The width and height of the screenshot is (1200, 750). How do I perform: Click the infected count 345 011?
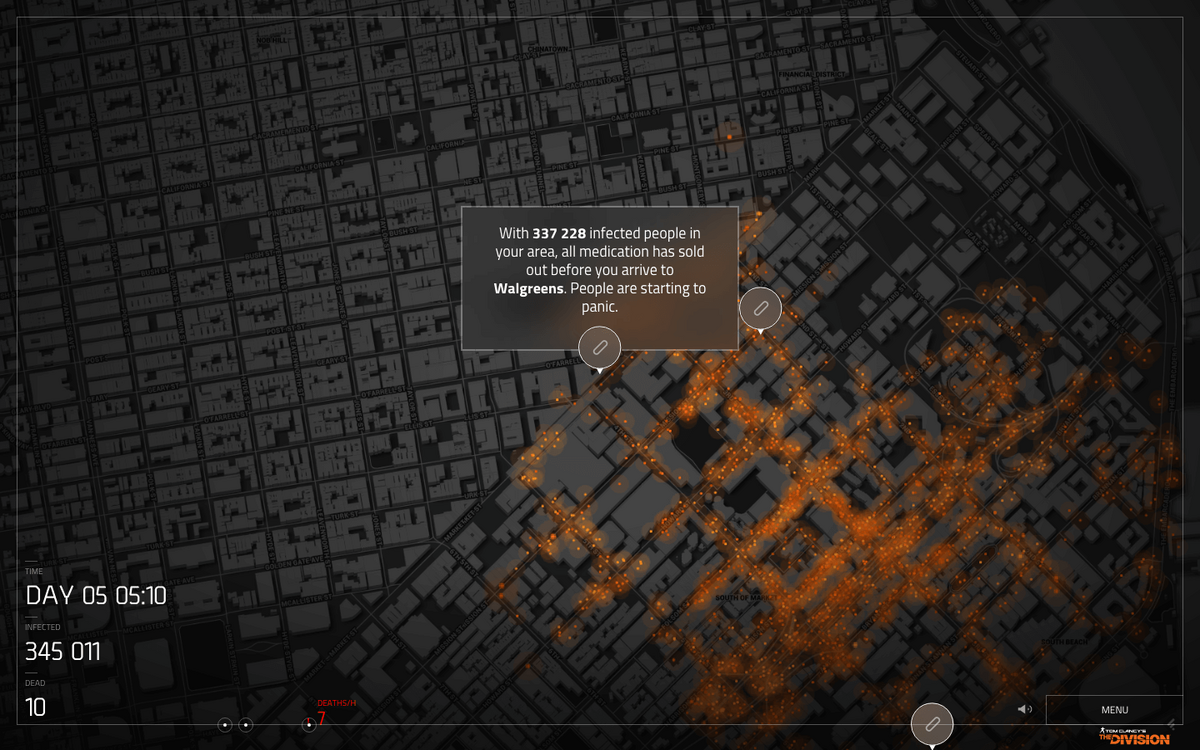(63, 652)
